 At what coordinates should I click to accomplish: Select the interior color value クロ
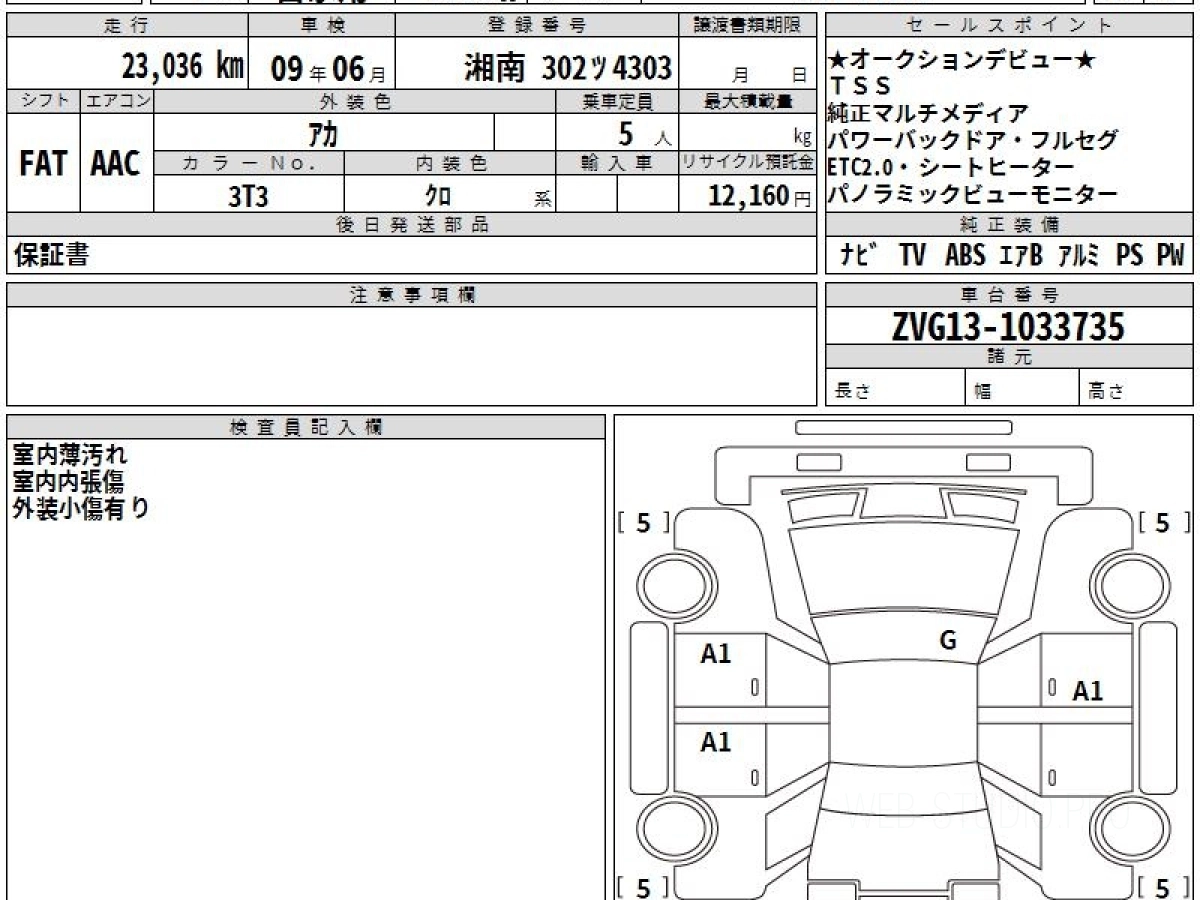(438, 196)
